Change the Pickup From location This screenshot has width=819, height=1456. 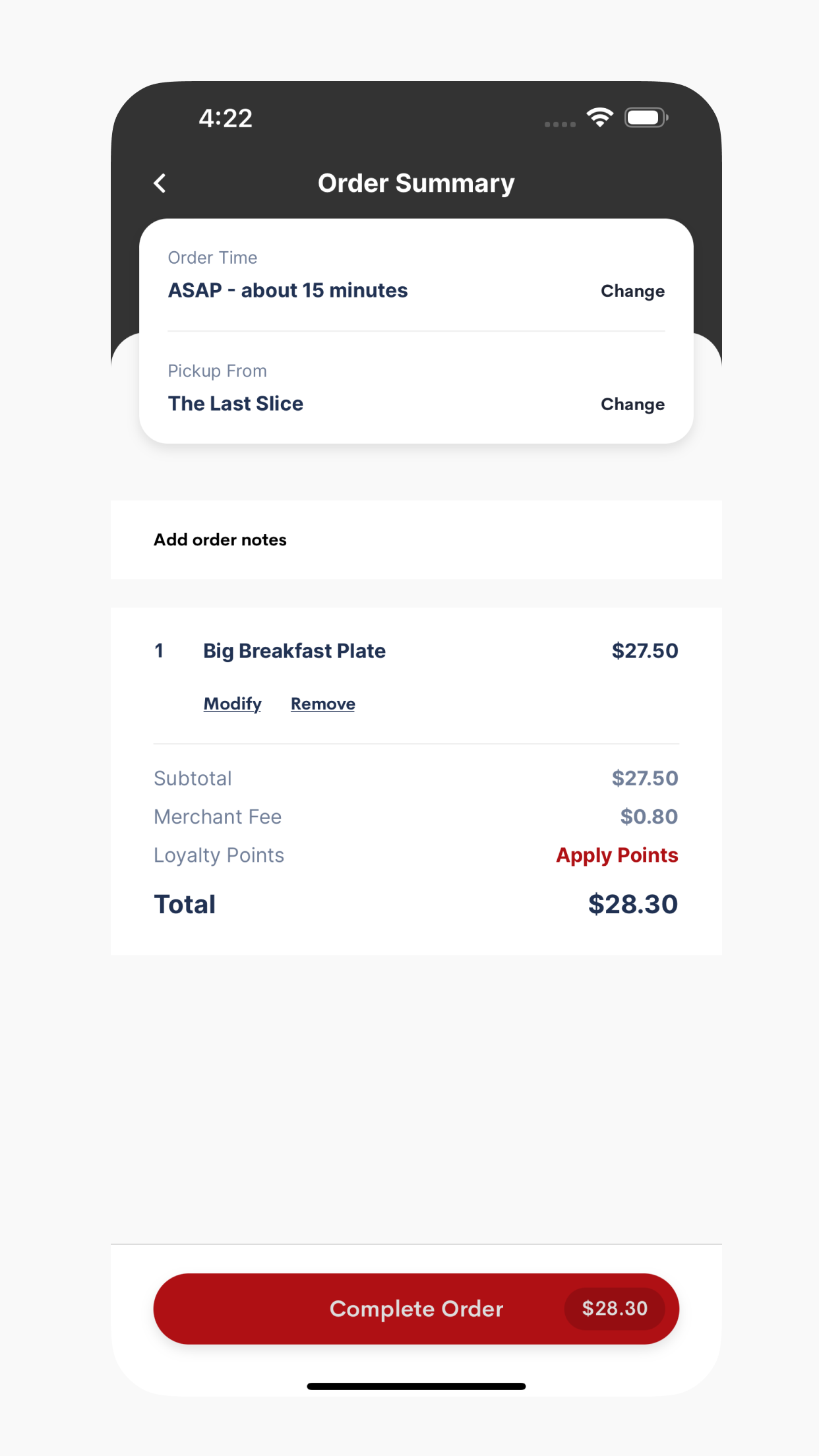[x=632, y=404]
